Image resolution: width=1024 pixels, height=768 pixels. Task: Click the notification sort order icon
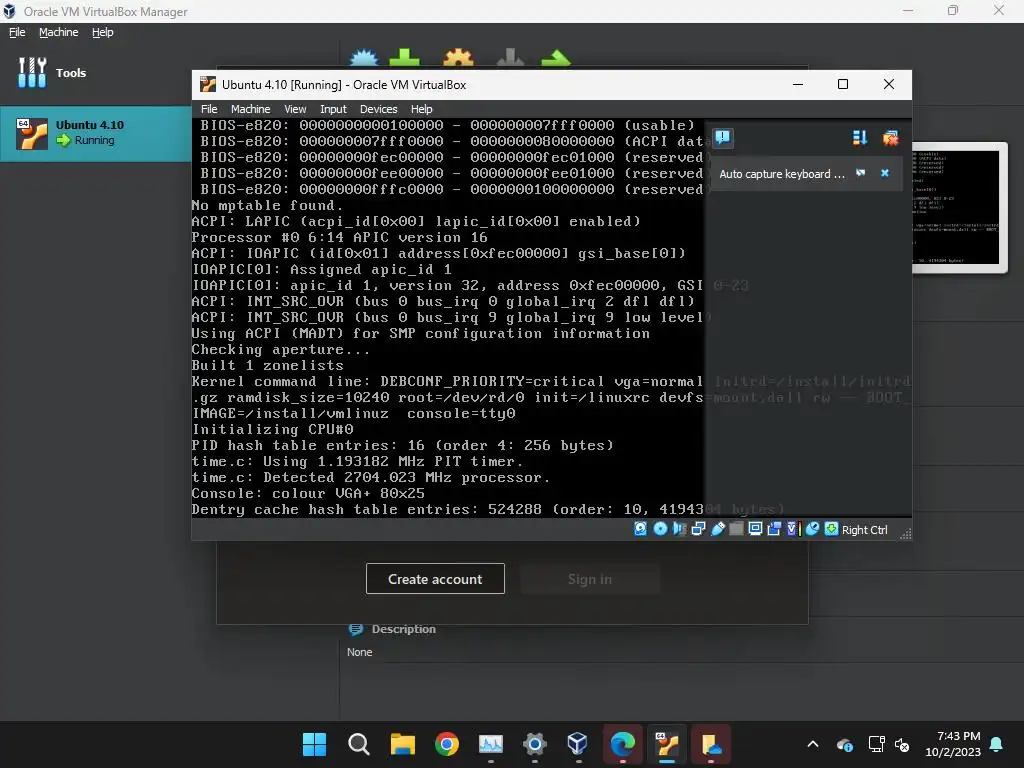point(859,138)
